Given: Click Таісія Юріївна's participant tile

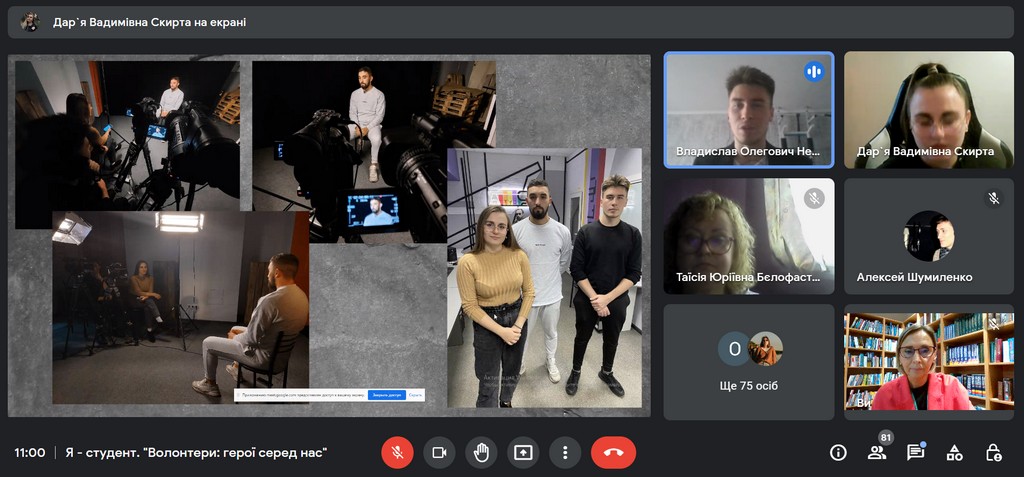Looking at the screenshot, I should coord(748,236).
